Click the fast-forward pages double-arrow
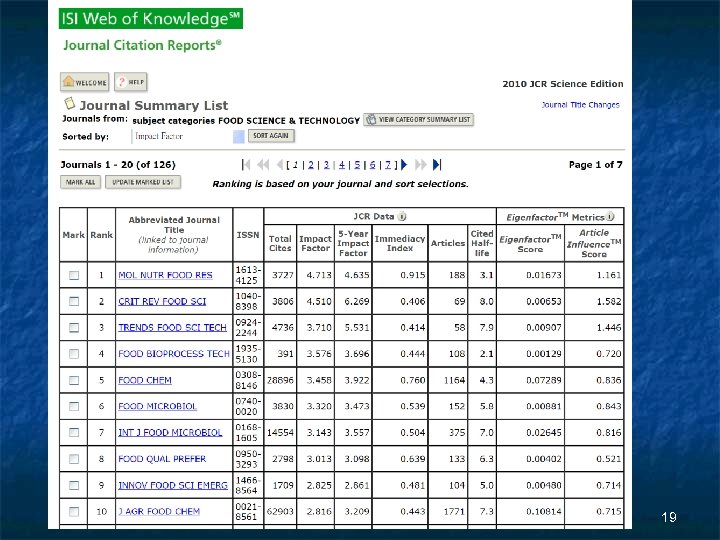 click(x=421, y=164)
